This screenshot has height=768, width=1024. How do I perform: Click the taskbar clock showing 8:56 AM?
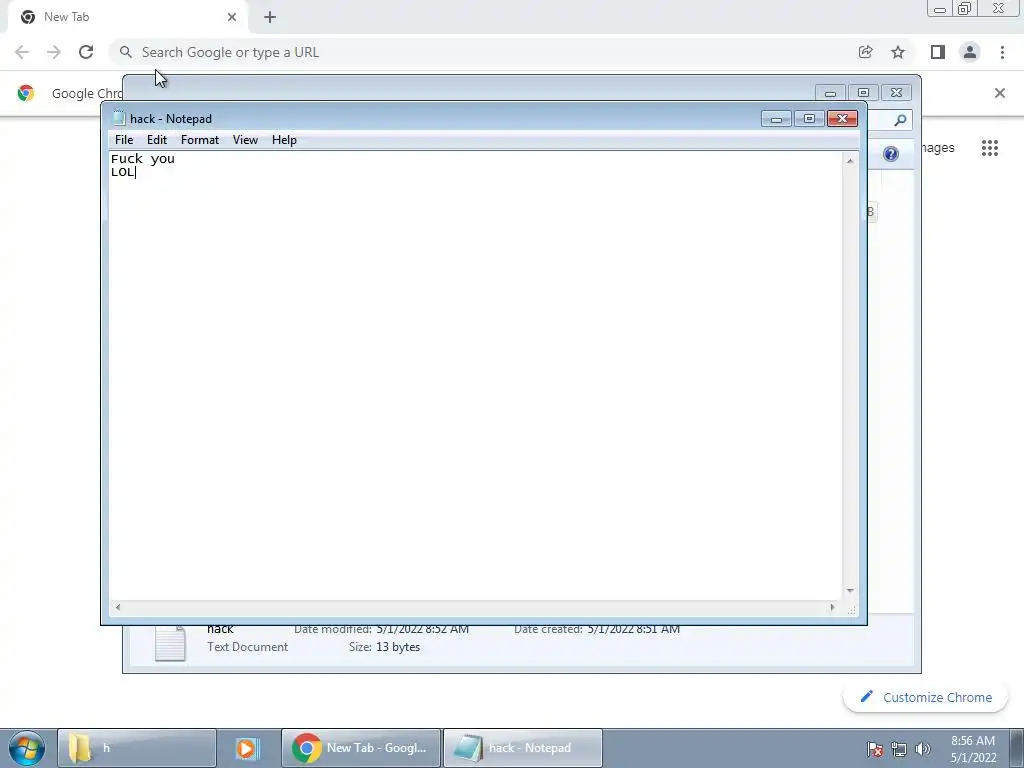click(973, 749)
